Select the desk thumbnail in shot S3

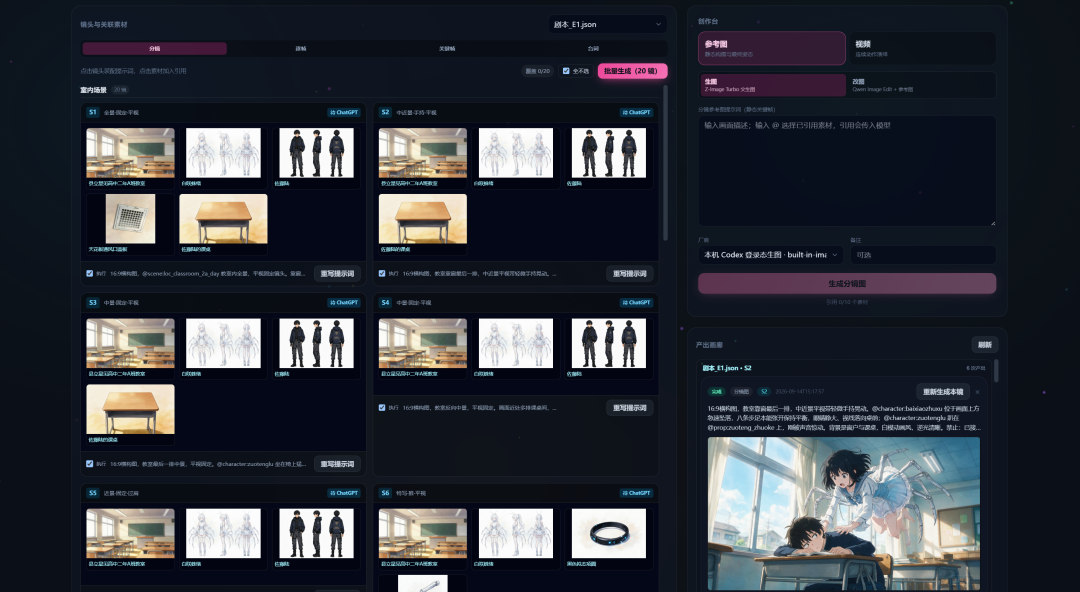pyautogui.click(x=130, y=409)
